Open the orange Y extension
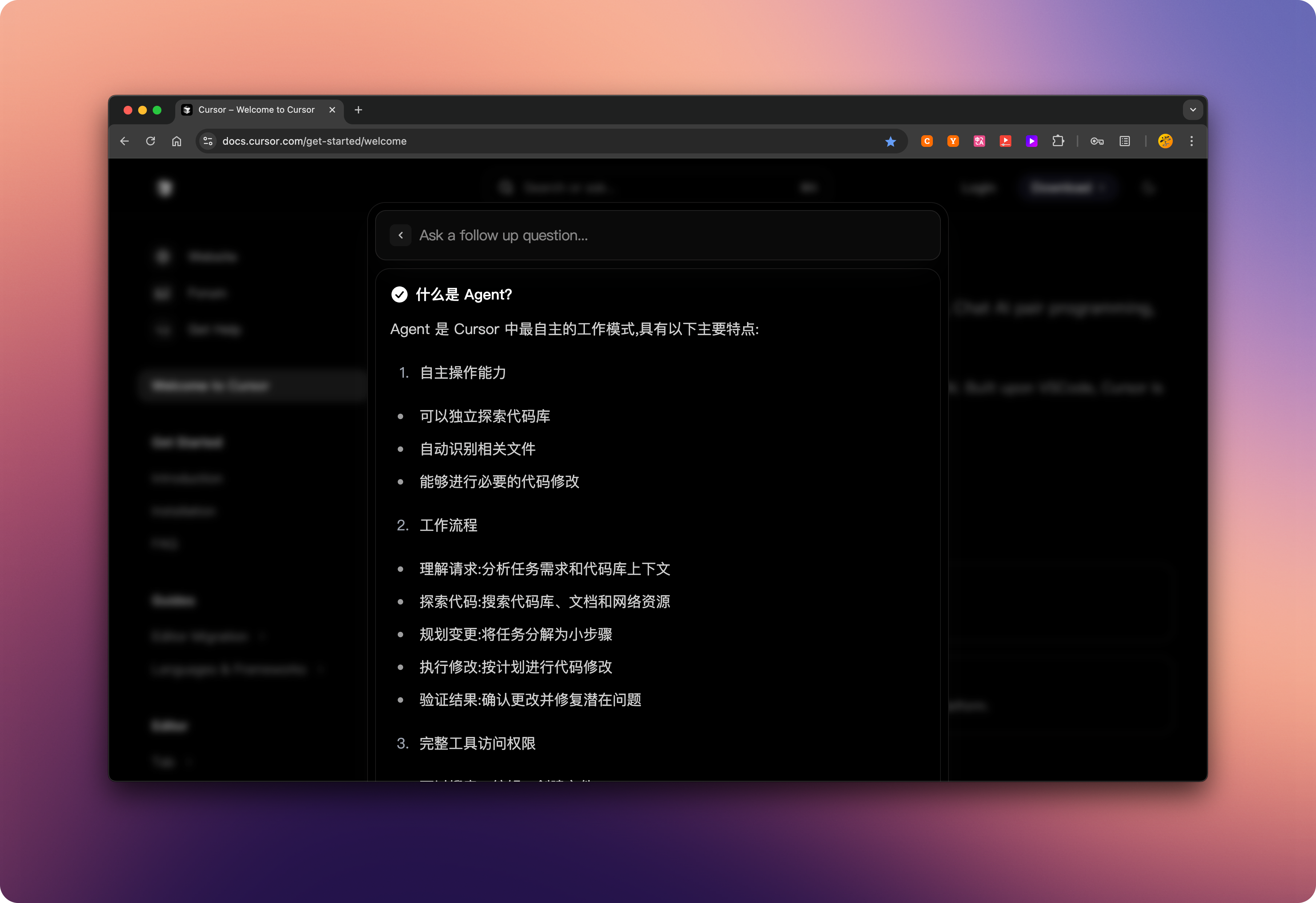Viewport: 1316px width, 903px height. [x=953, y=141]
